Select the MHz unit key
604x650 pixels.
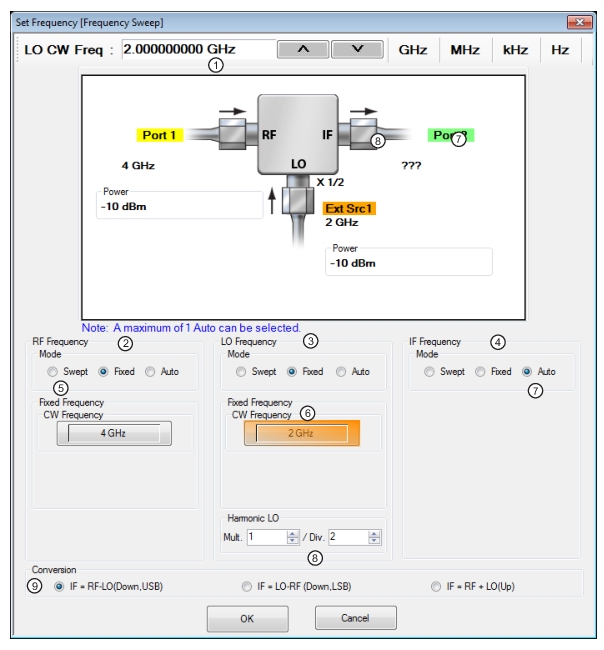point(465,49)
